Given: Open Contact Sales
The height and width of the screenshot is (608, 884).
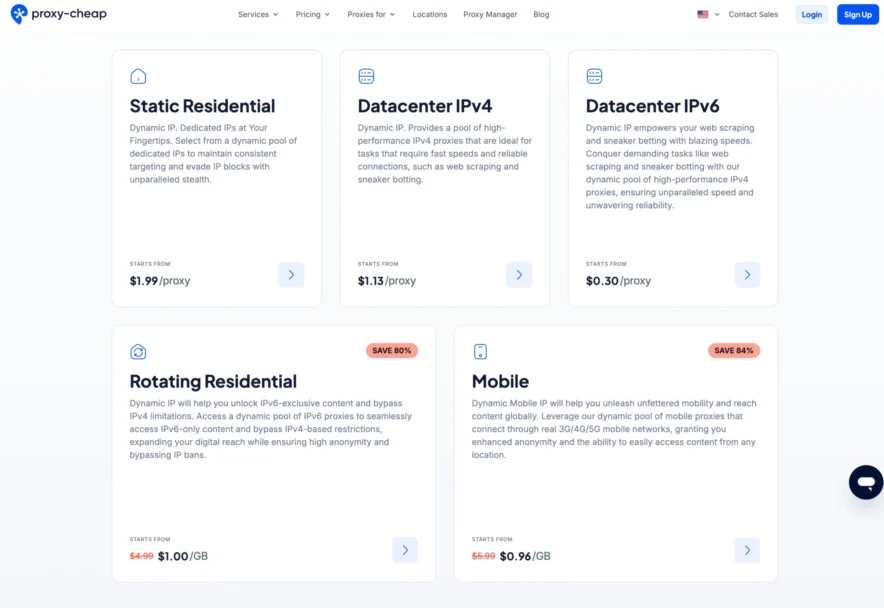Looking at the screenshot, I should tap(753, 14).
